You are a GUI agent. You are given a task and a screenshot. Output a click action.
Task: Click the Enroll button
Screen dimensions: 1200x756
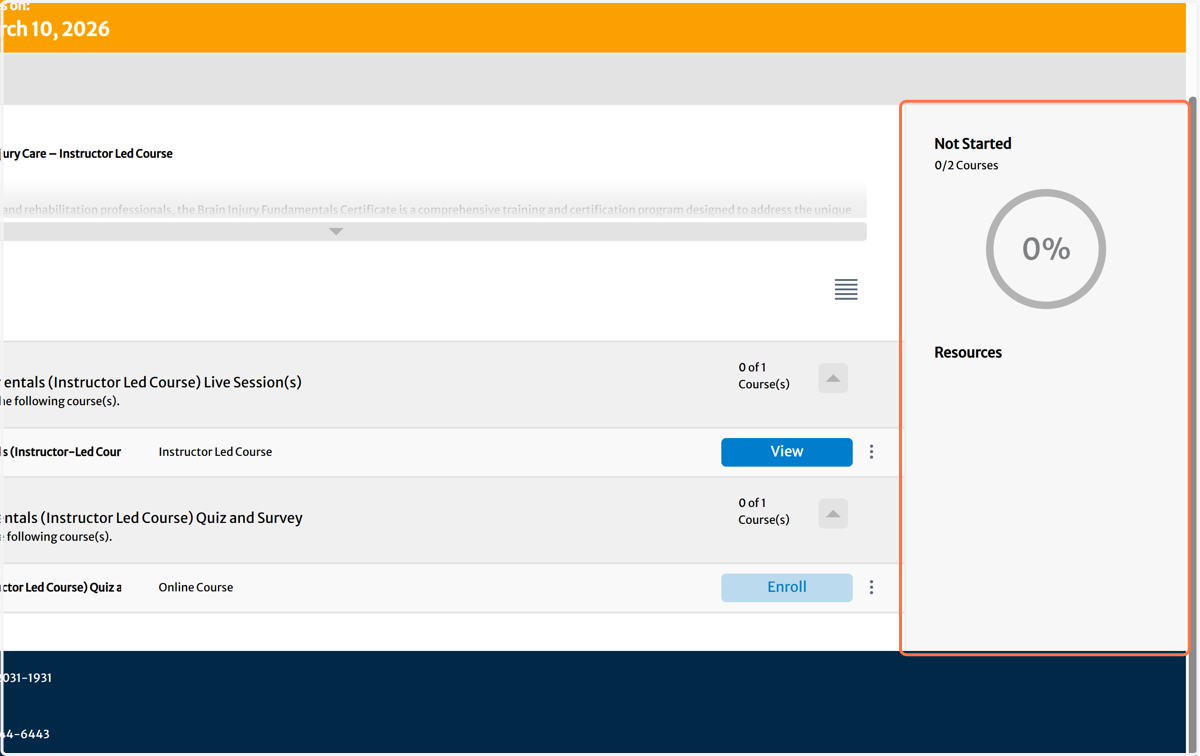787,587
